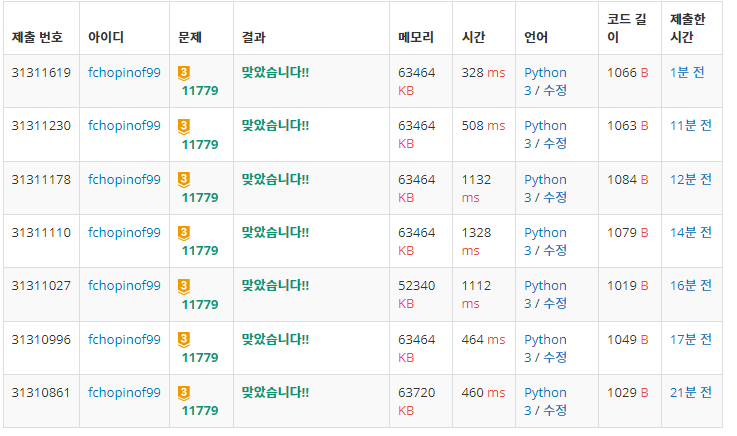Click 수정 edit link in row 31311230
Image resolution: width=737 pixels, height=436 pixels.
555,143
